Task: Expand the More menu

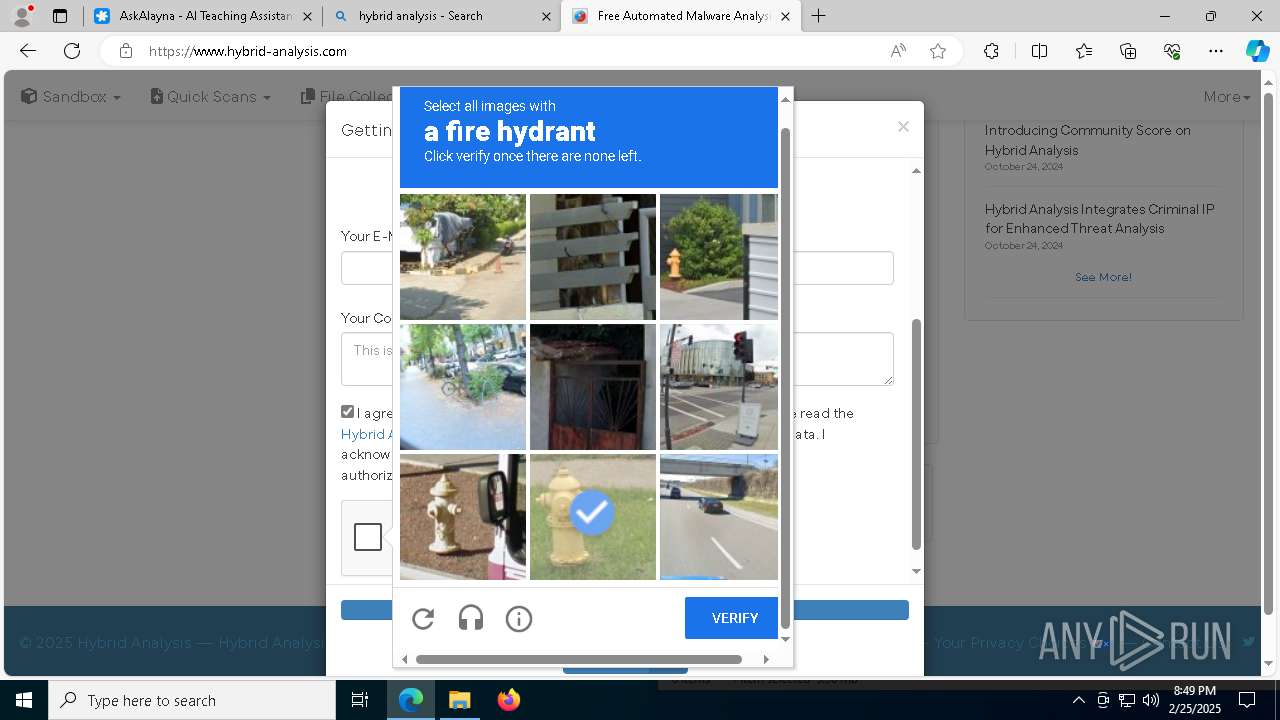Action: point(1227,96)
